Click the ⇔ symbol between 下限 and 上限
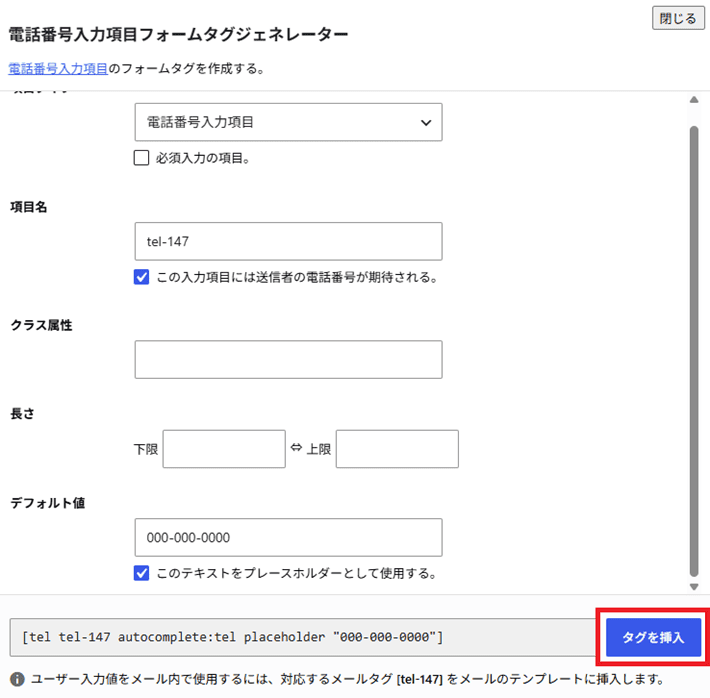 (296, 448)
